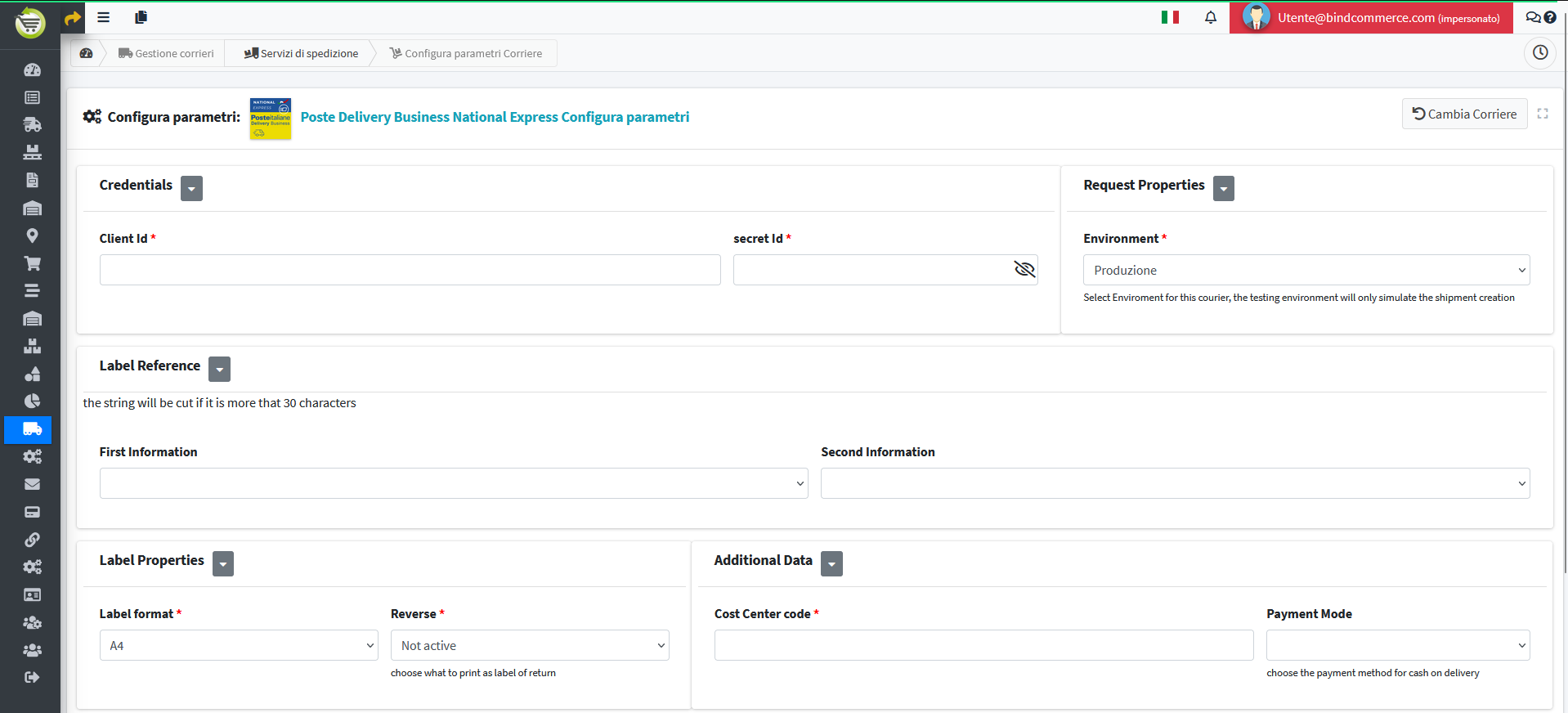Go to Servizi di spedizione breadcrumb

(301, 53)
